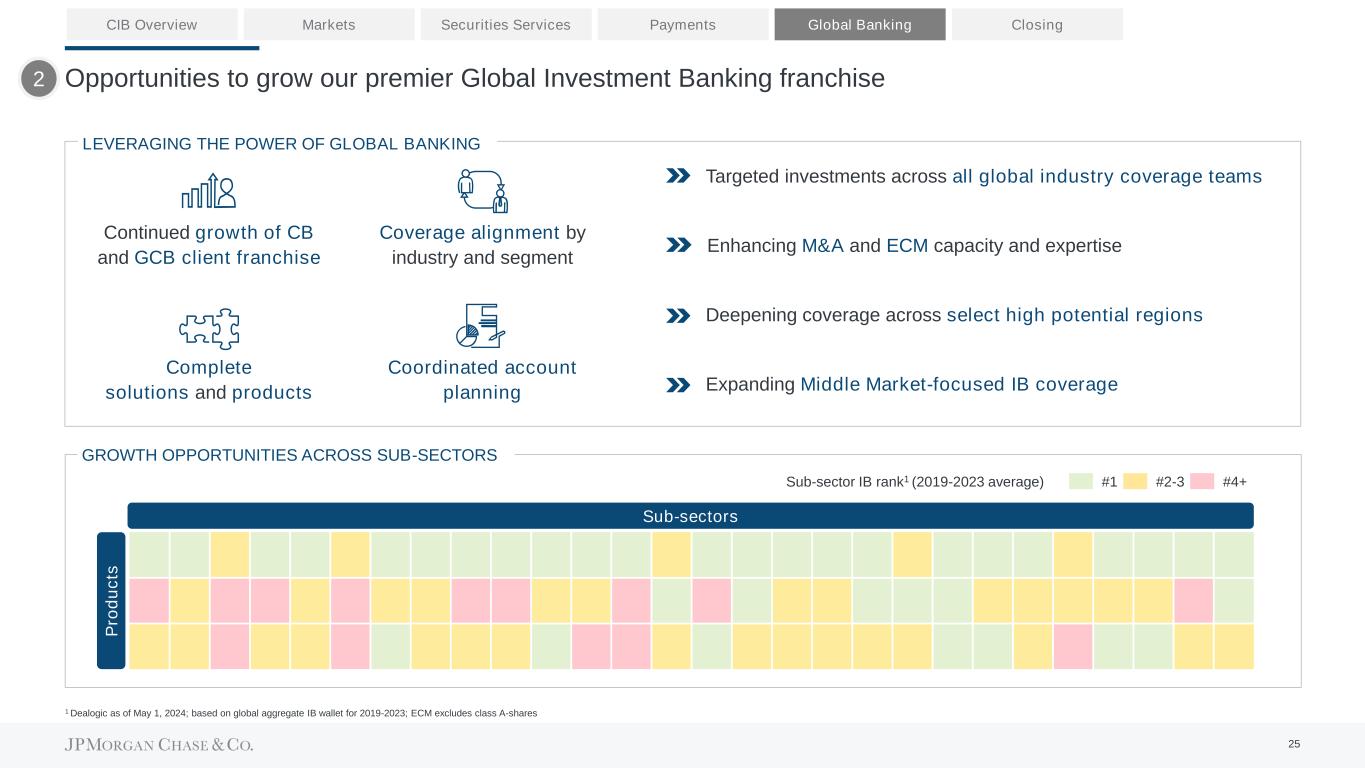Click the vertical Products label
The image size is (1365, 768).
111,600
